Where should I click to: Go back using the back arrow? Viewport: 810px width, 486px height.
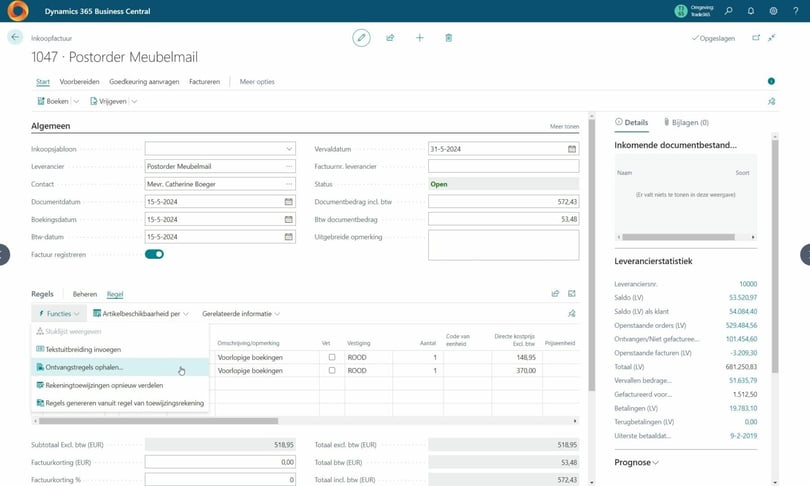pos(15,37)
